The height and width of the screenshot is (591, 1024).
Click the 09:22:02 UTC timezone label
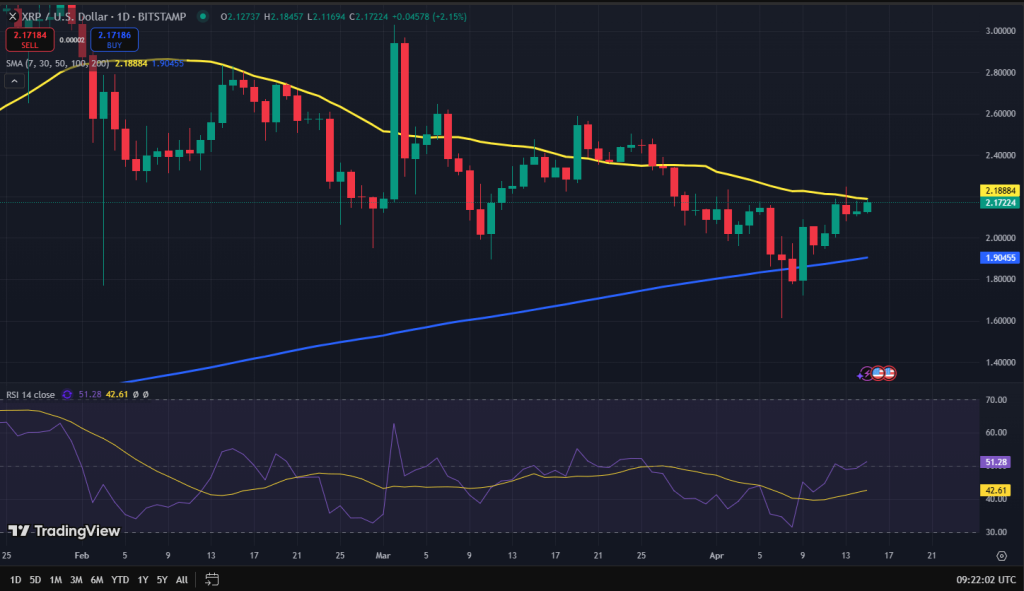(986, 579)
